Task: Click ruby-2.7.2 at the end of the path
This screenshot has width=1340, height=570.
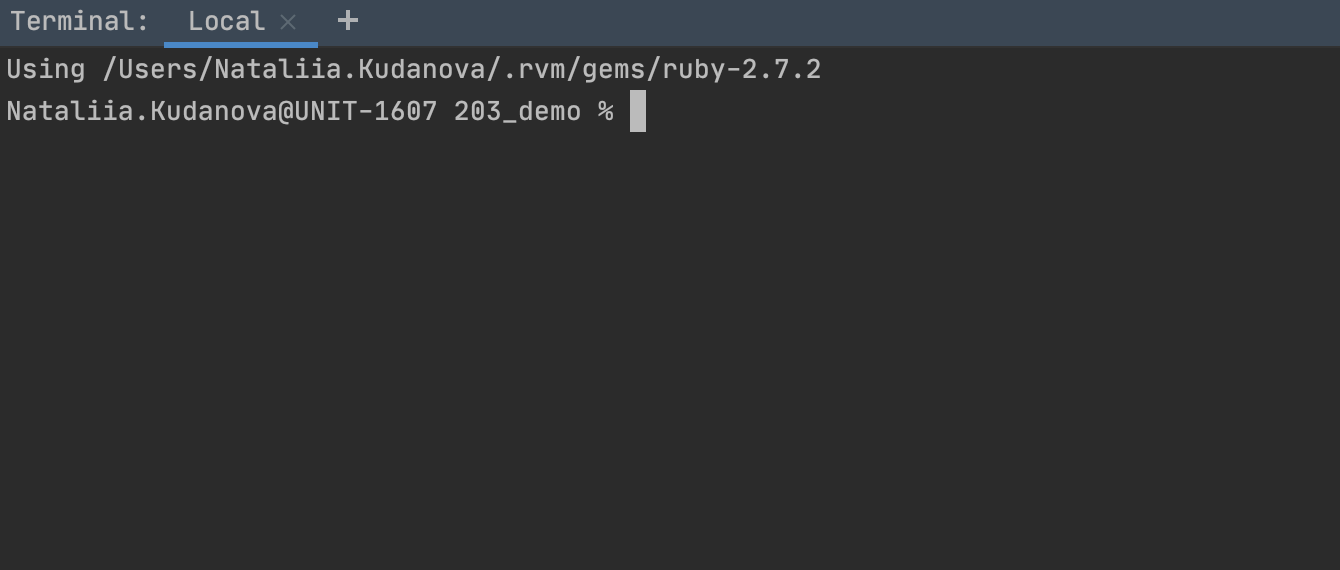Action: pos(741,69)
